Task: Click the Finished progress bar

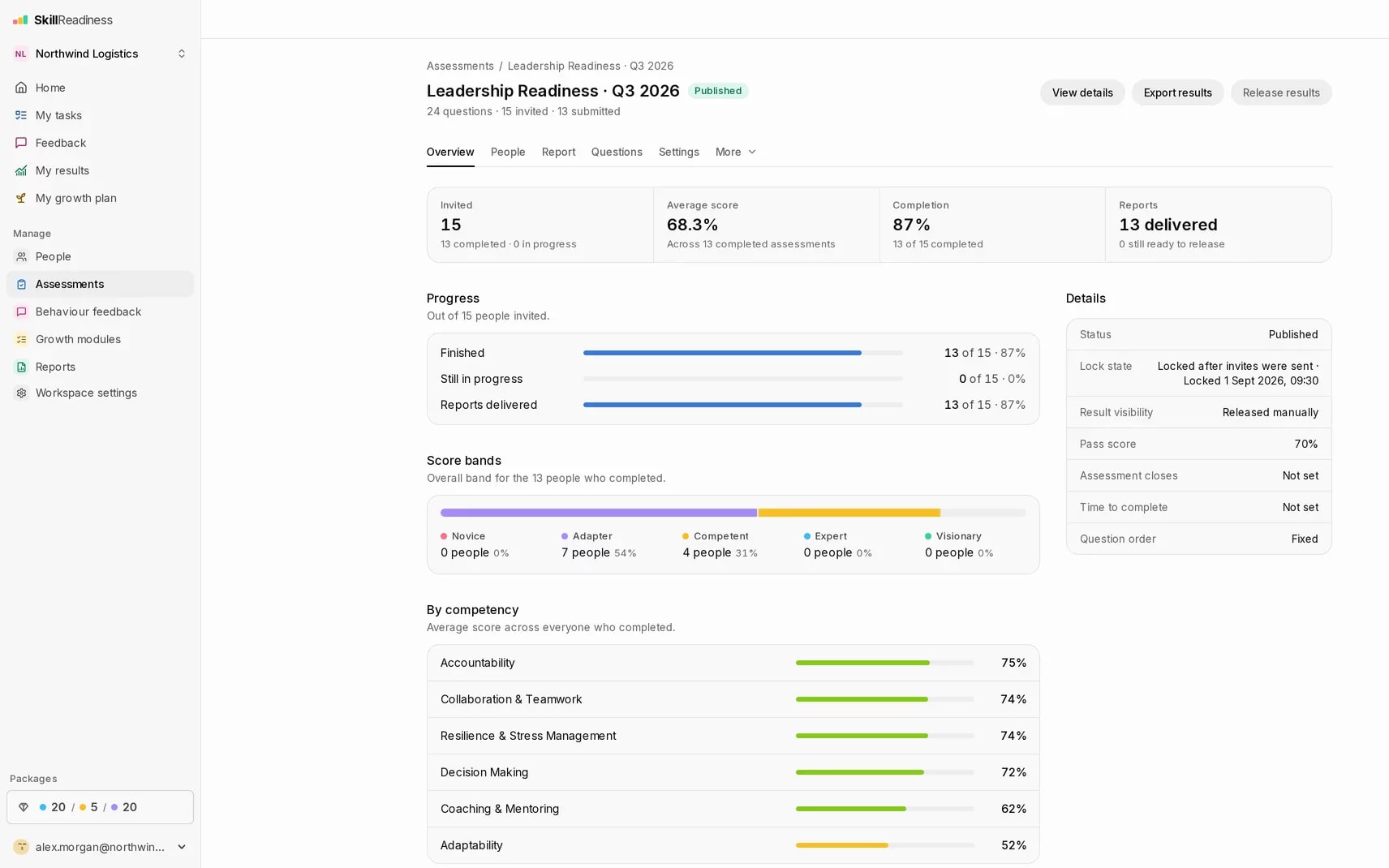Action: (x=742, y=353)
